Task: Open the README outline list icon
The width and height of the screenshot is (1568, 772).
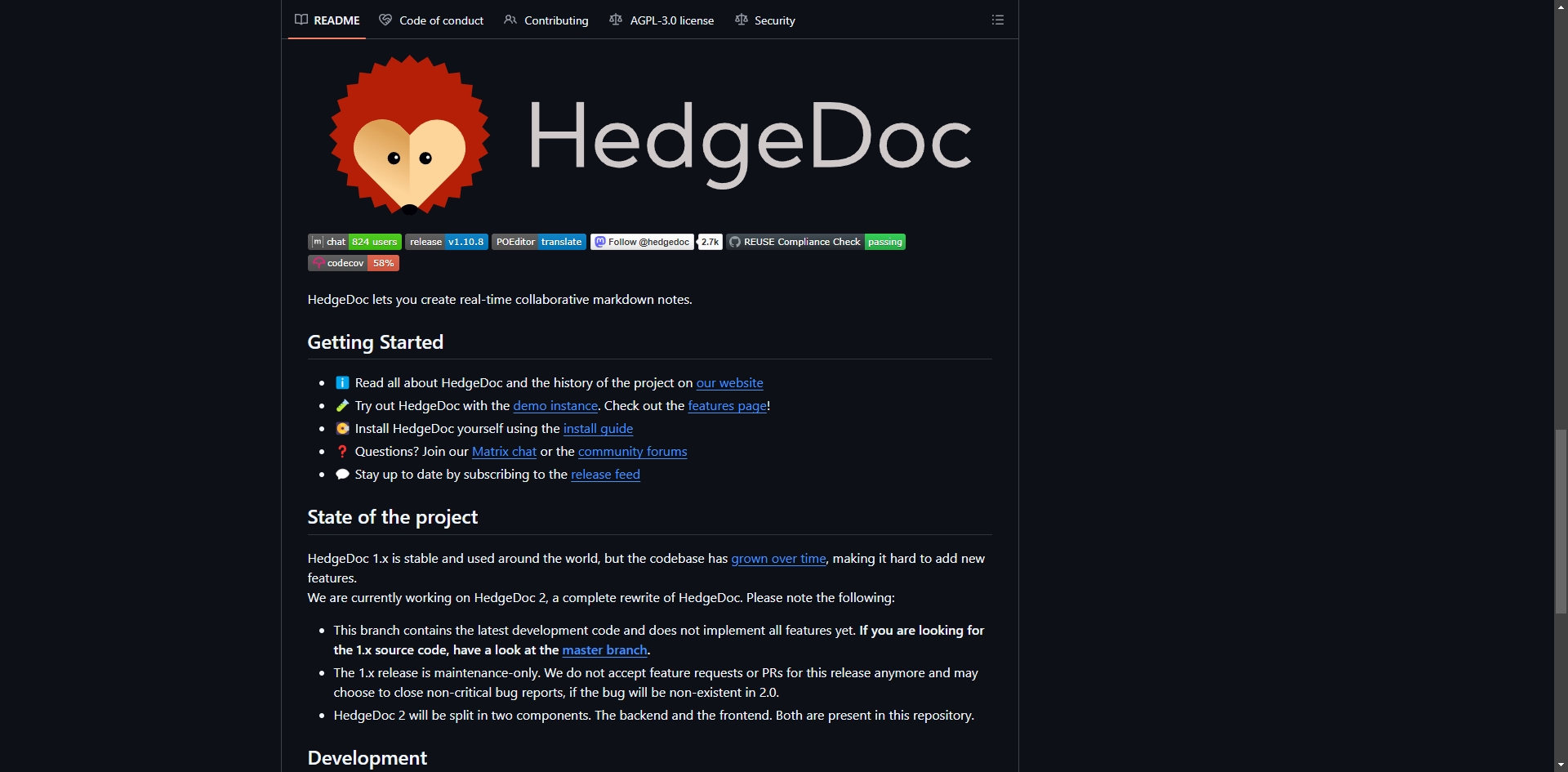Action: click(x=997, y=20)
